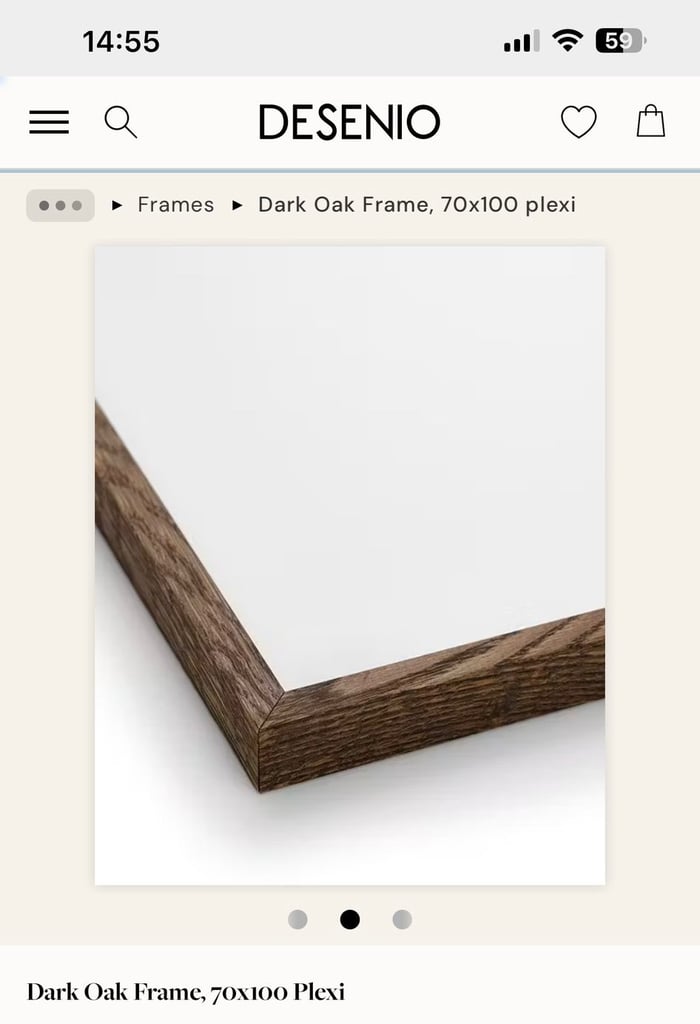Open the hamburger navigation menu
700x1024 pixels.
click(49, 122)
